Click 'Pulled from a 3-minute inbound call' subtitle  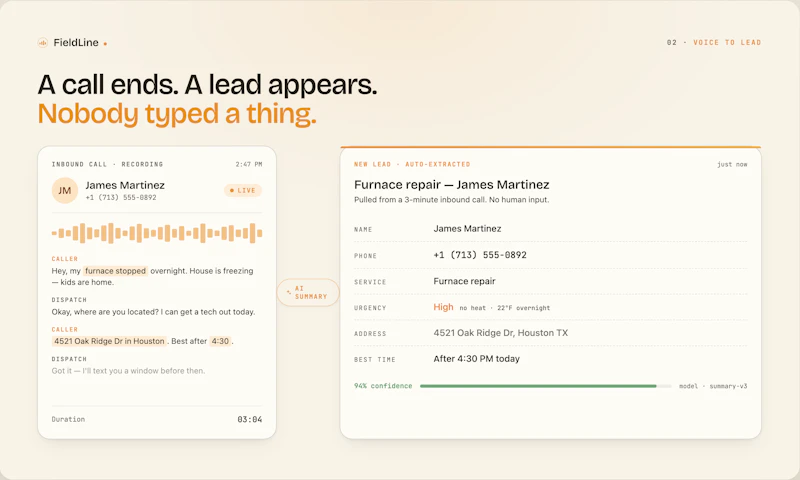[x=452, y=200]
